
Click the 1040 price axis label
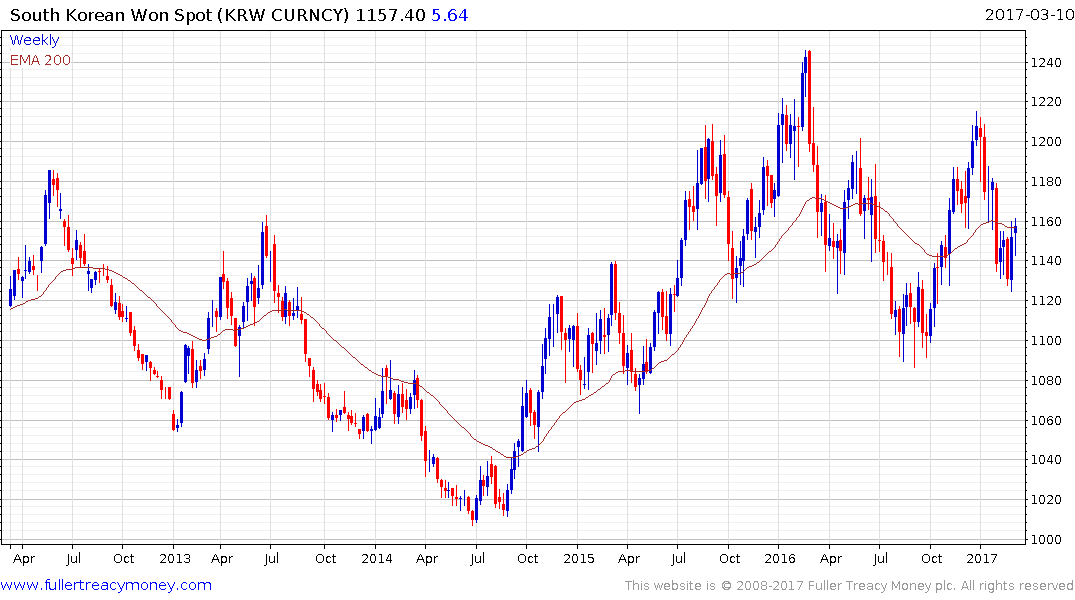[1046, 460]
